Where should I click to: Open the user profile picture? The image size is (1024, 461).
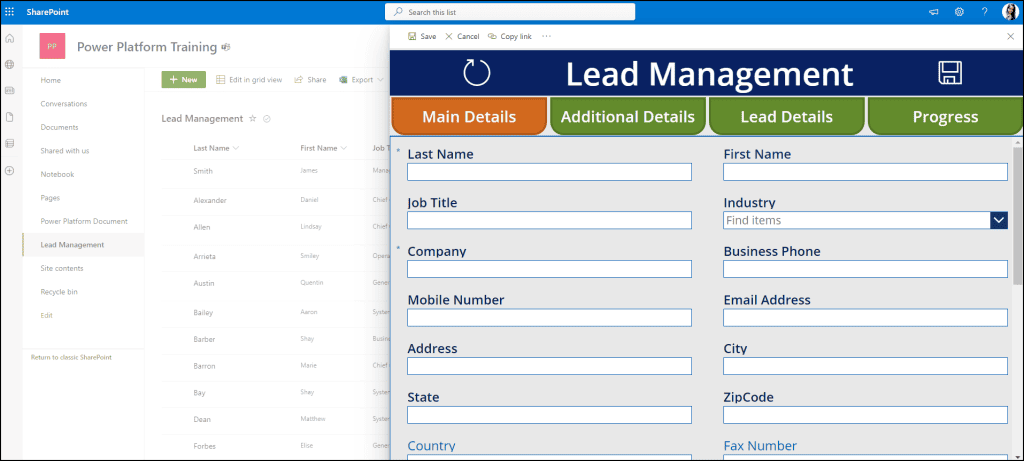click(x=1010, y=12)
